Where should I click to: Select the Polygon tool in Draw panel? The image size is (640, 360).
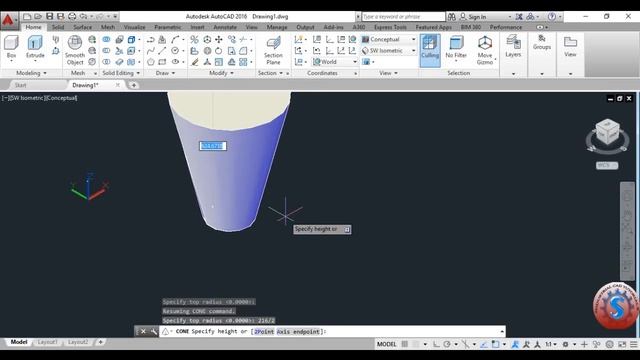tap(151, 62)
